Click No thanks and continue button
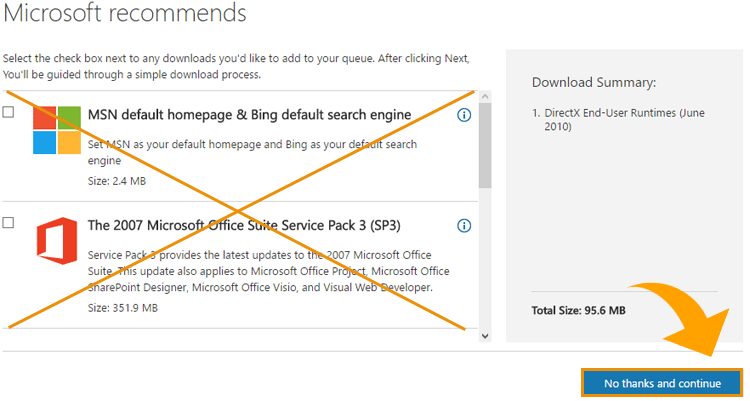The width and height of the screenshot is (750, 401). click(662, 383)
